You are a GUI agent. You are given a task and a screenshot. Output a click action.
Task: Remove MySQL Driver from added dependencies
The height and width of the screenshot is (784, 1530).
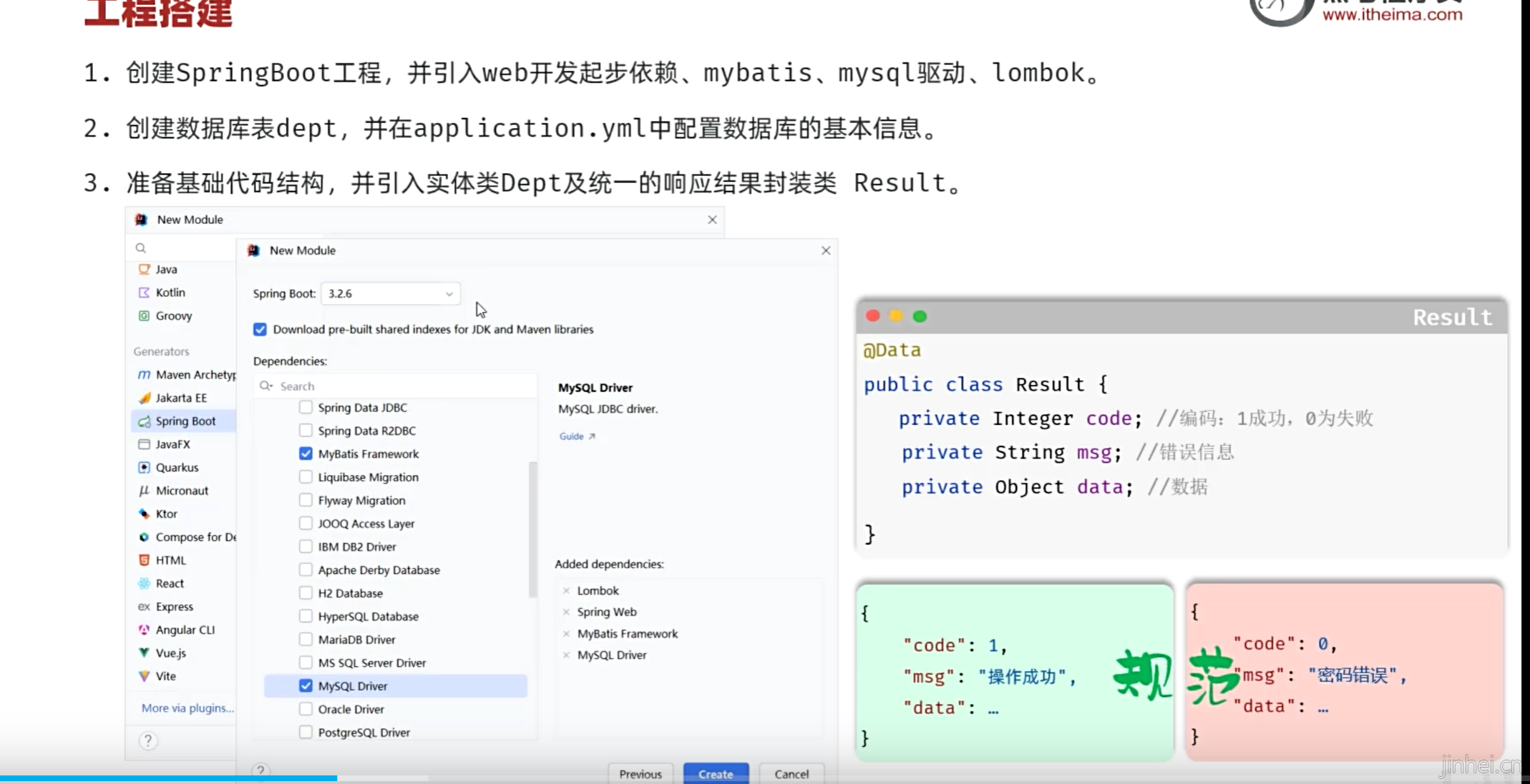pos(566,655)
